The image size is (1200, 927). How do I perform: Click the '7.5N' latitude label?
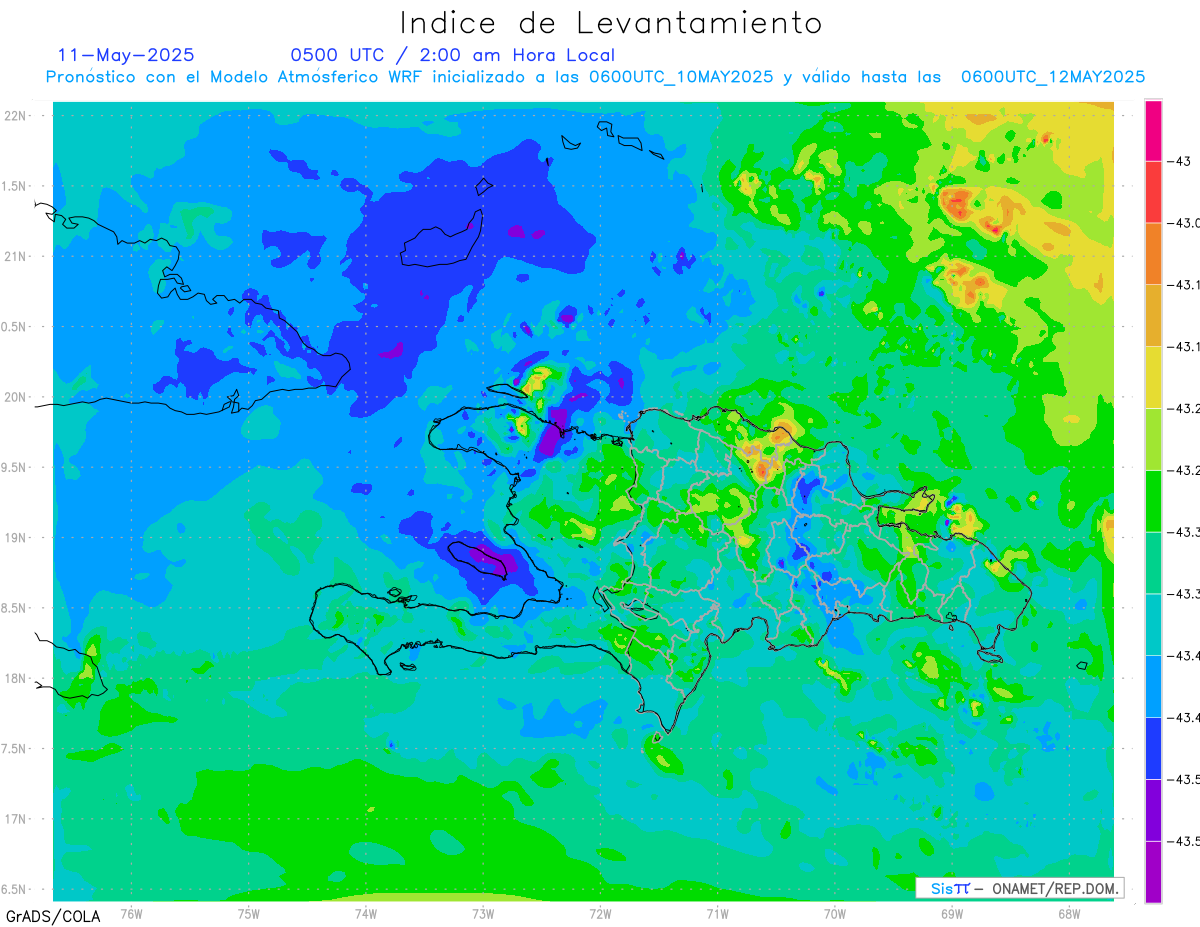[x=15, y=749]
